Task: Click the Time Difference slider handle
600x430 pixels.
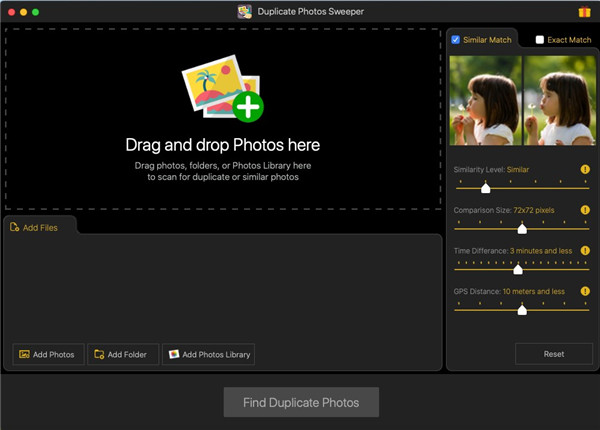Action: tap(518, 269)
